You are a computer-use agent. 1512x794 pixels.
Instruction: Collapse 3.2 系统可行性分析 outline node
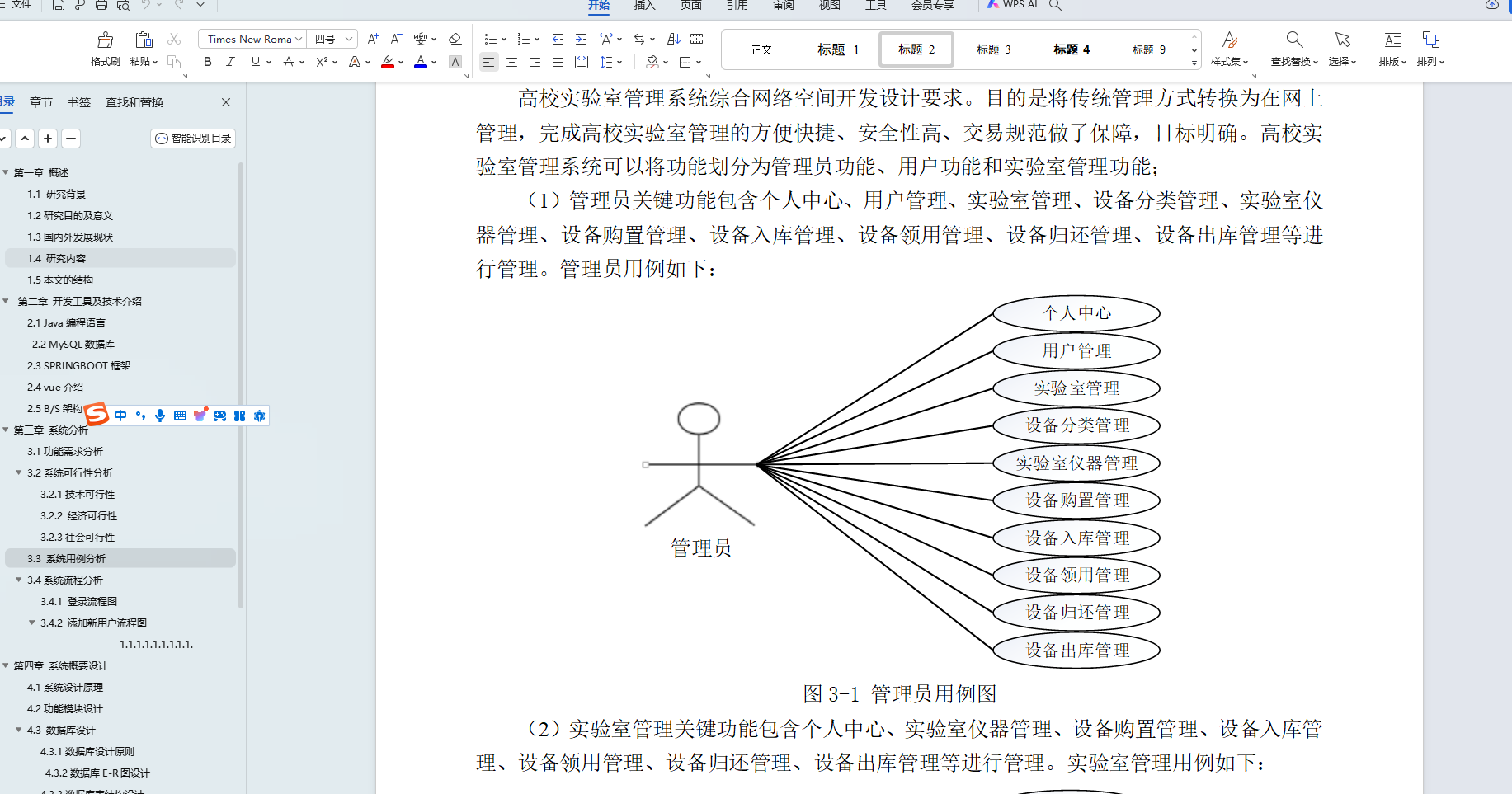point(19,472)
